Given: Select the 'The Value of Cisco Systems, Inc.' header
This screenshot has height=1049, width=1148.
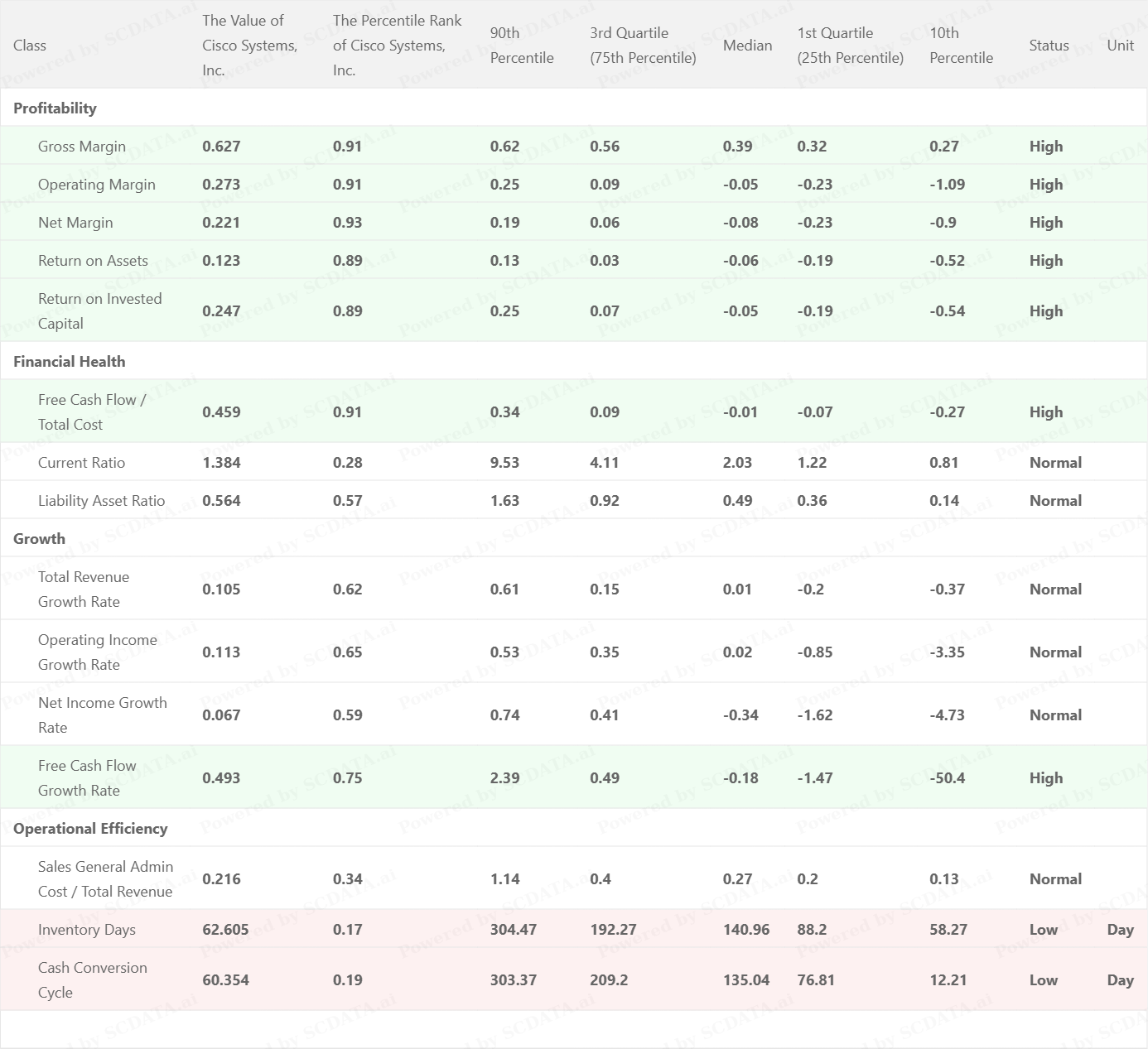Looking at the screenshot, I should coord(250,46).
